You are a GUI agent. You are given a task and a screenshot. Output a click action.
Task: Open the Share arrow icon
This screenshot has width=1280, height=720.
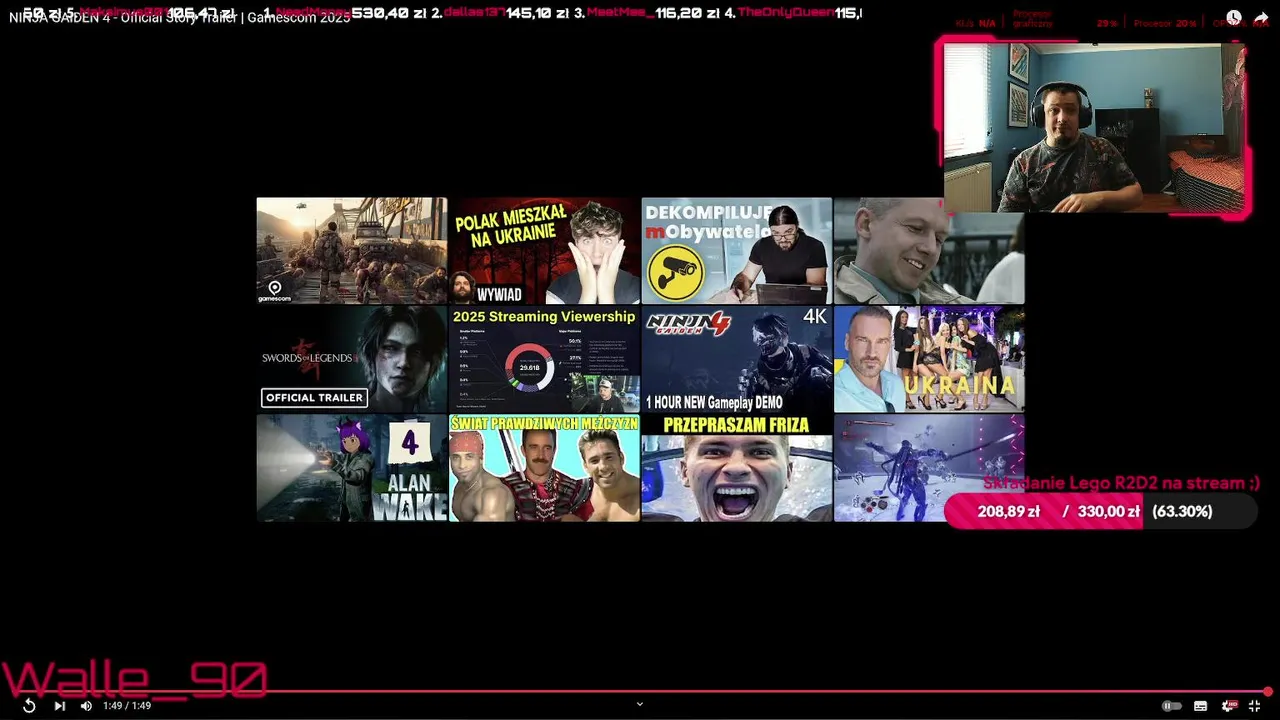(1261, 18)
